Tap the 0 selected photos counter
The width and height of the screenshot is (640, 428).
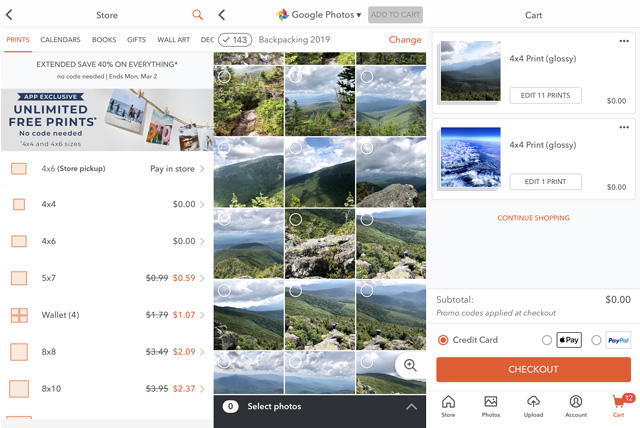(x=231, y=406)
